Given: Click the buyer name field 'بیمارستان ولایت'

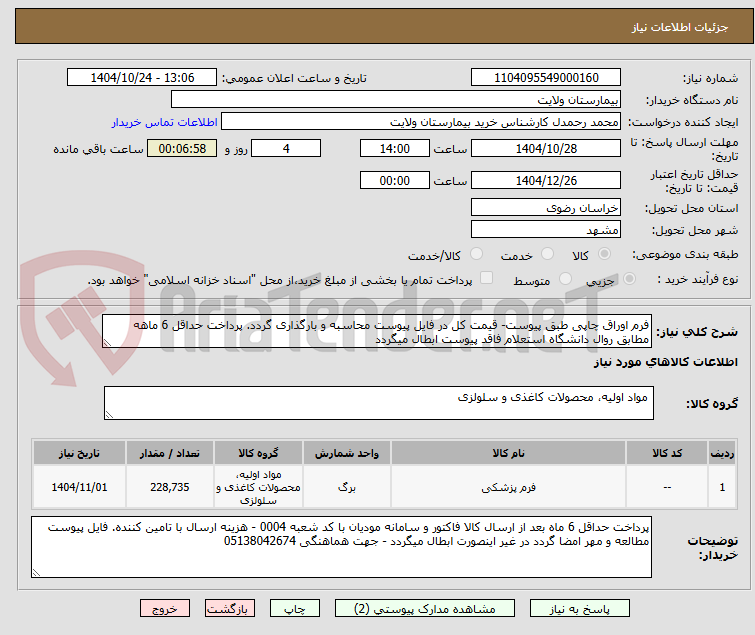Looking at the screenshot, I should [x=396, y=100].
